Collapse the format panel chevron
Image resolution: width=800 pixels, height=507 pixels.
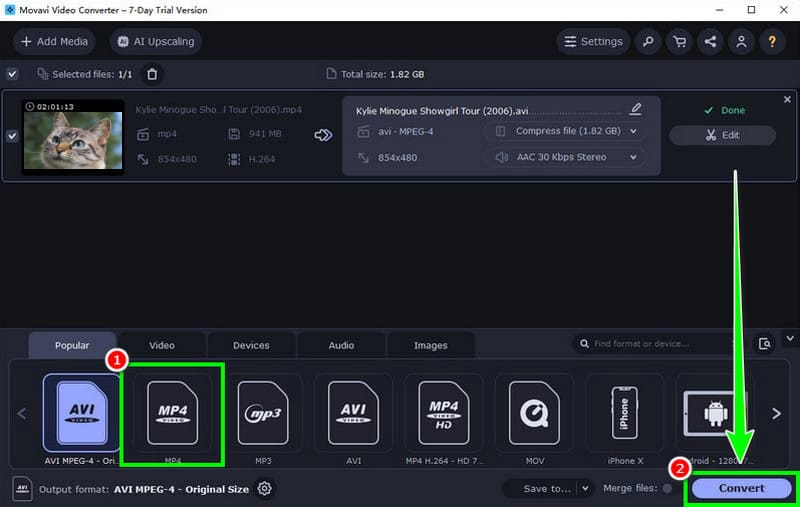pos(790,339)
